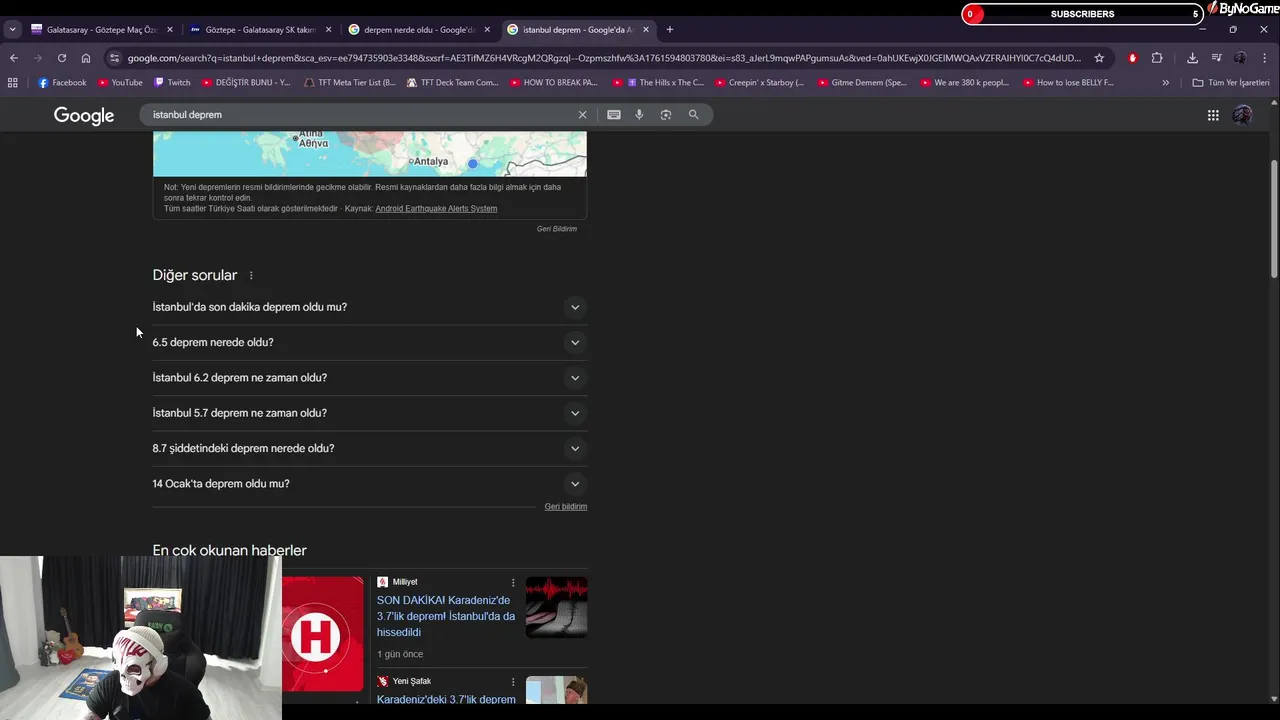Open the apps grid in bookmarks bar
Screen dimensions: 1280x720
pyautogui.click(x=12, y=83)
